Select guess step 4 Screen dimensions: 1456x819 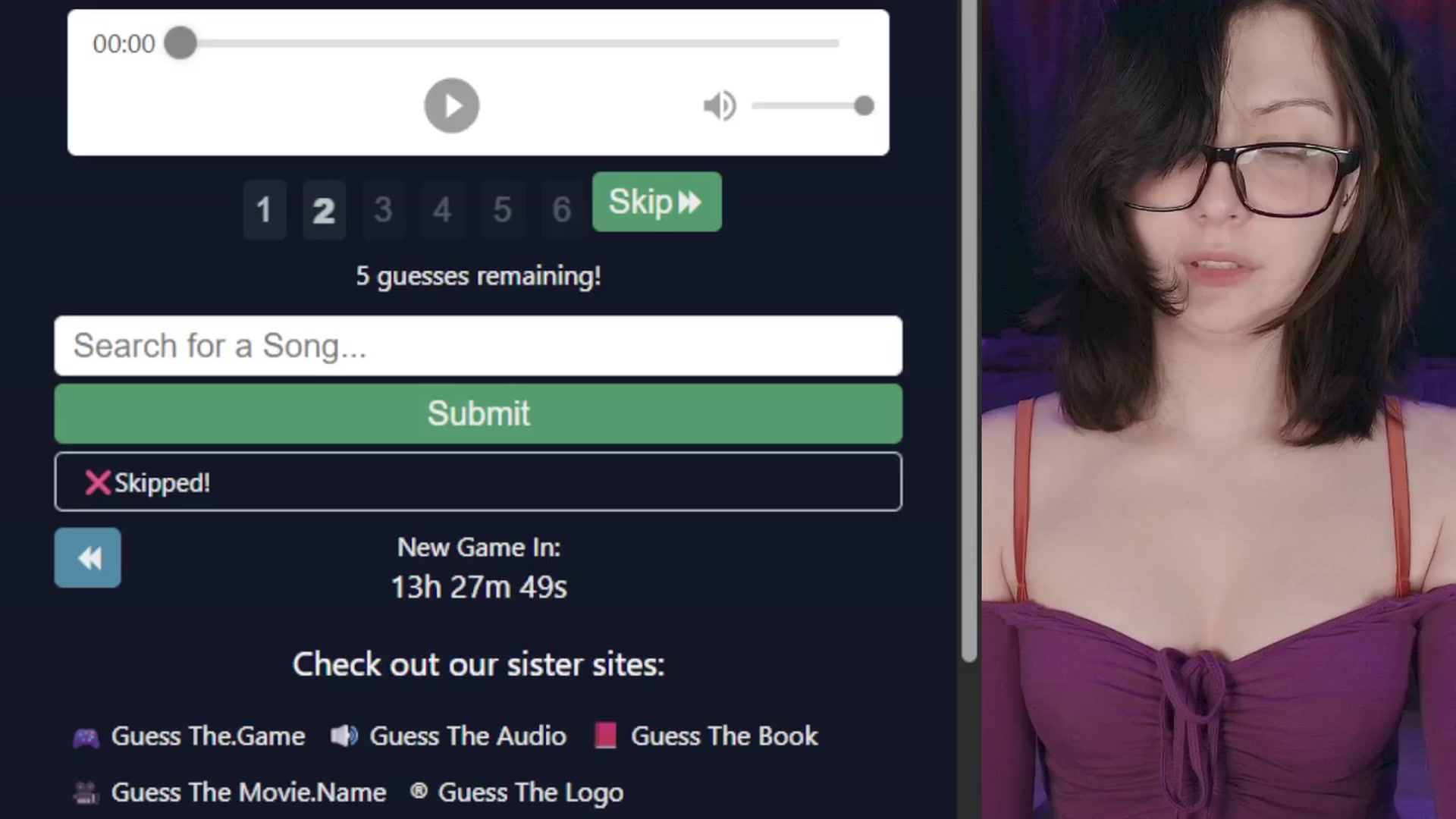pyautogui.click(x=443, y=210)
